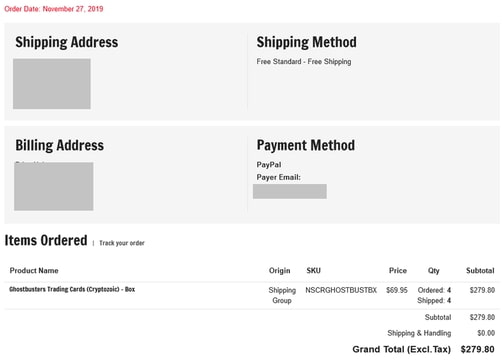This screenshot has height=360, width=502.
Task: Click the Order Date text
Action: [54, 9]
